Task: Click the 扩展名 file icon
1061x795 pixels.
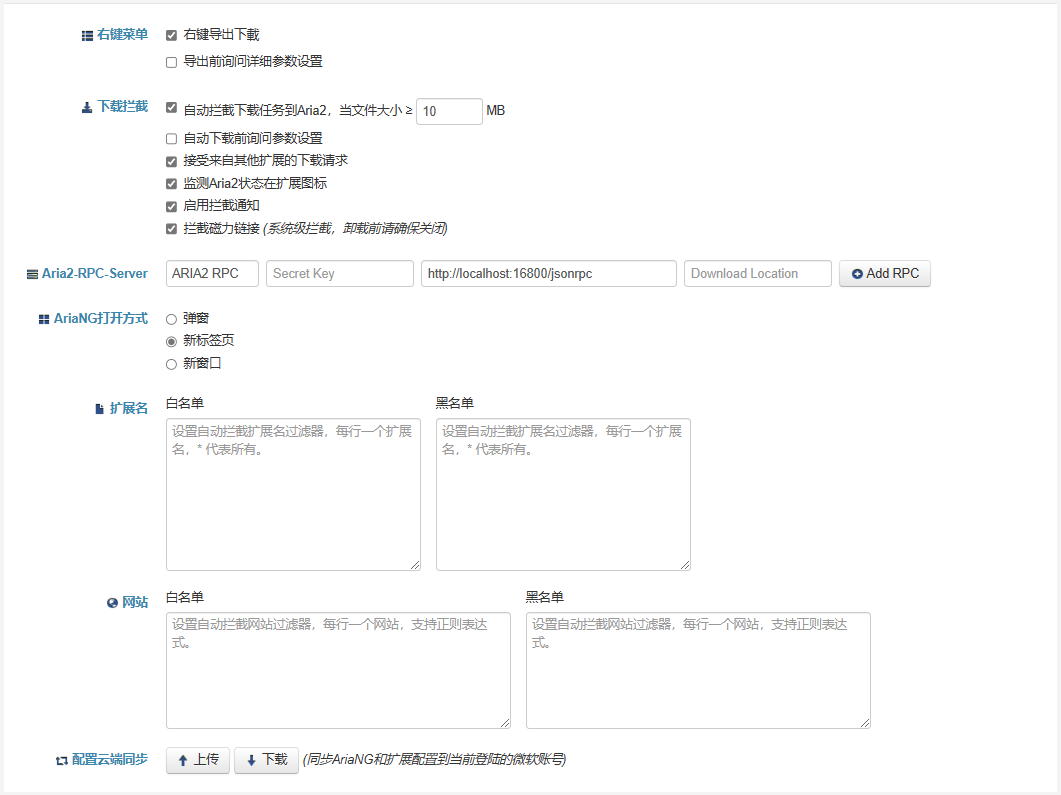Action: pyautogui.click(x=99, y=409)
